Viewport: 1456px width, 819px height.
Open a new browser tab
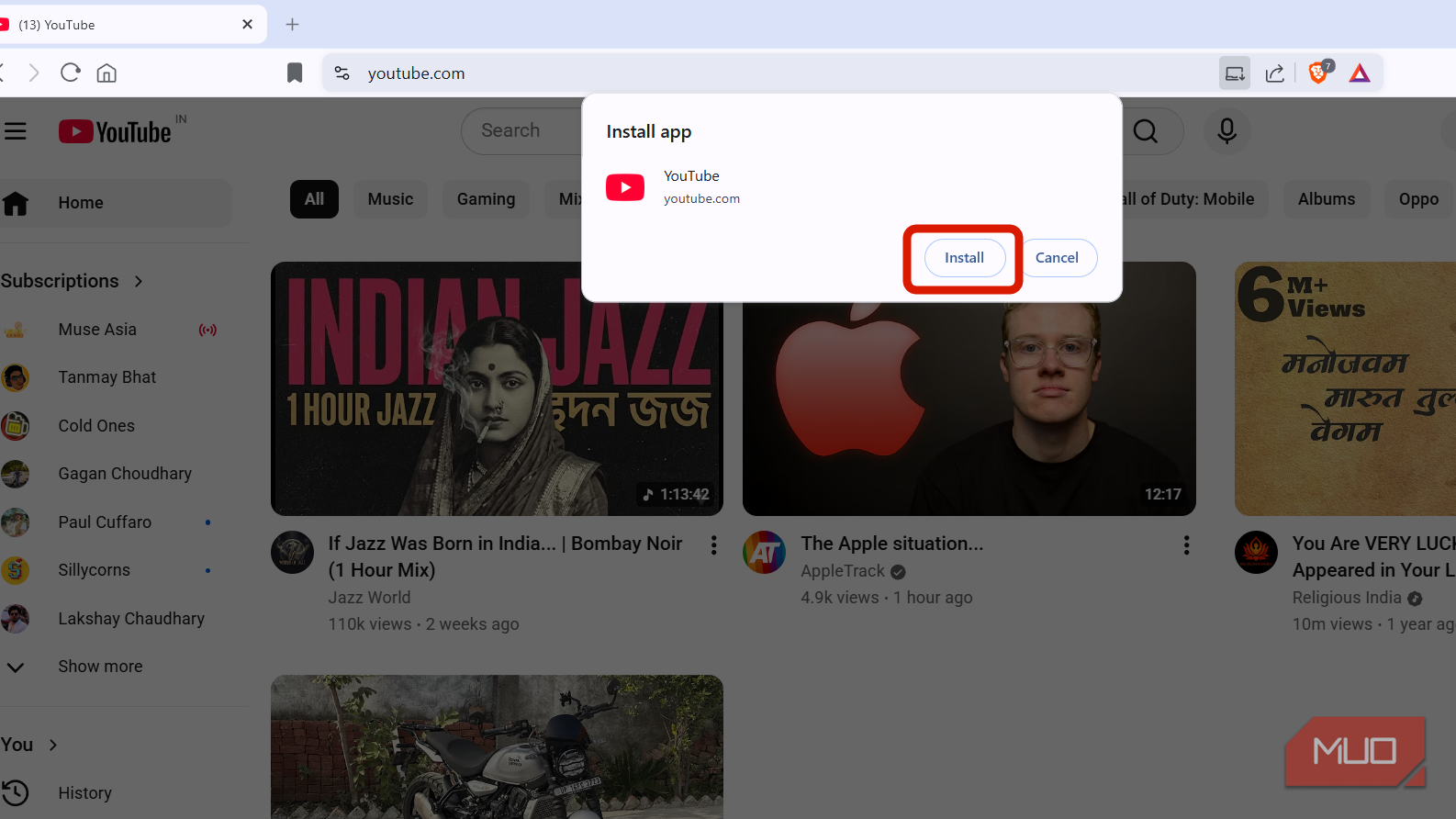pyautogui.click(x=292, y=25)
